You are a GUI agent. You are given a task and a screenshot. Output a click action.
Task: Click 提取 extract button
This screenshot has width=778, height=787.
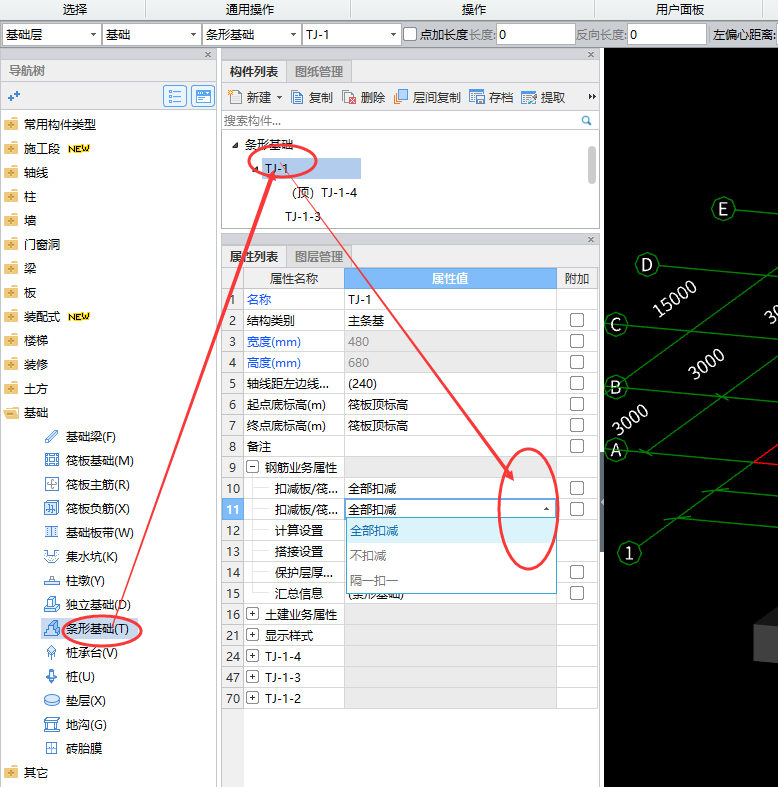(x=543, y=97)
